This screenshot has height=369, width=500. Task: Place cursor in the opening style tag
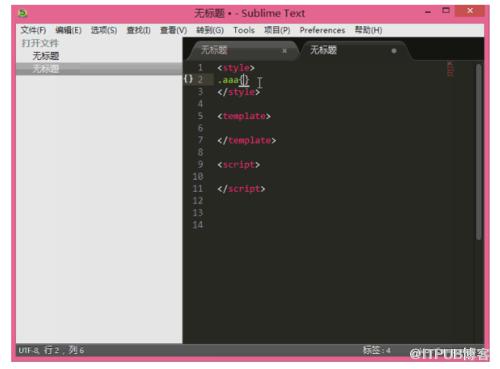[236, 68]
